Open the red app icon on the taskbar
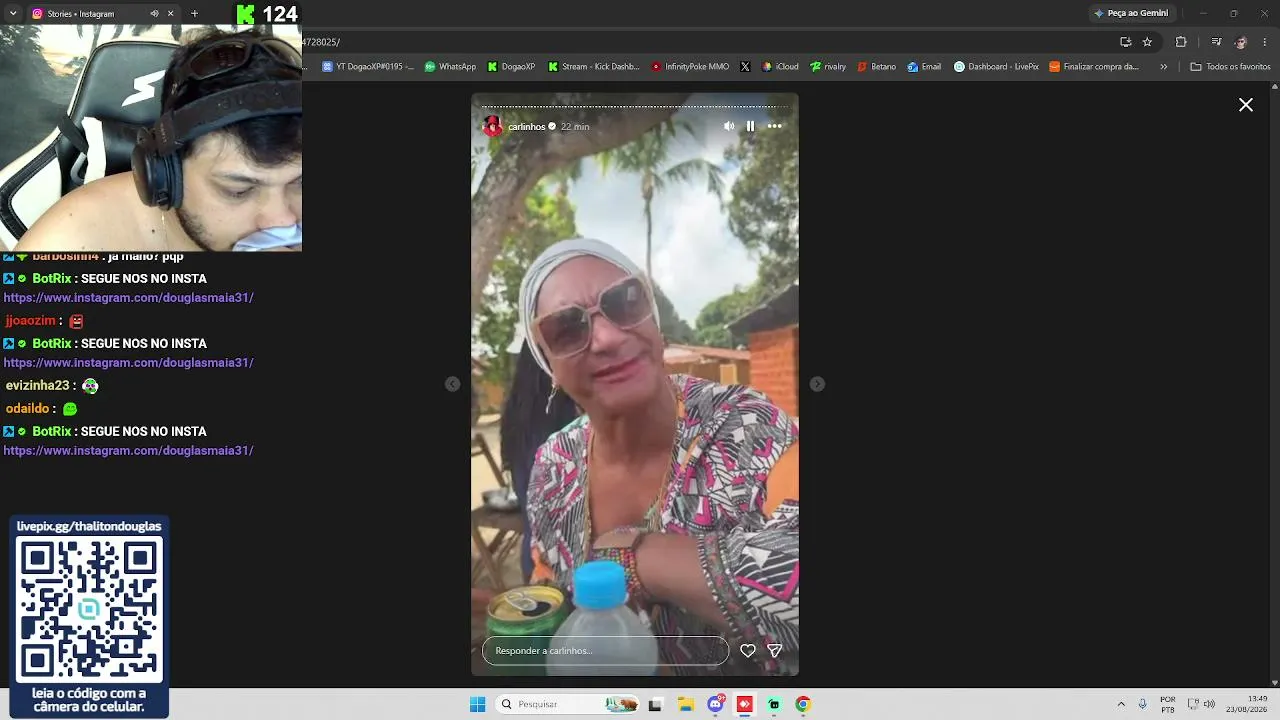1280x720 pixels. [x=745, y=705]
